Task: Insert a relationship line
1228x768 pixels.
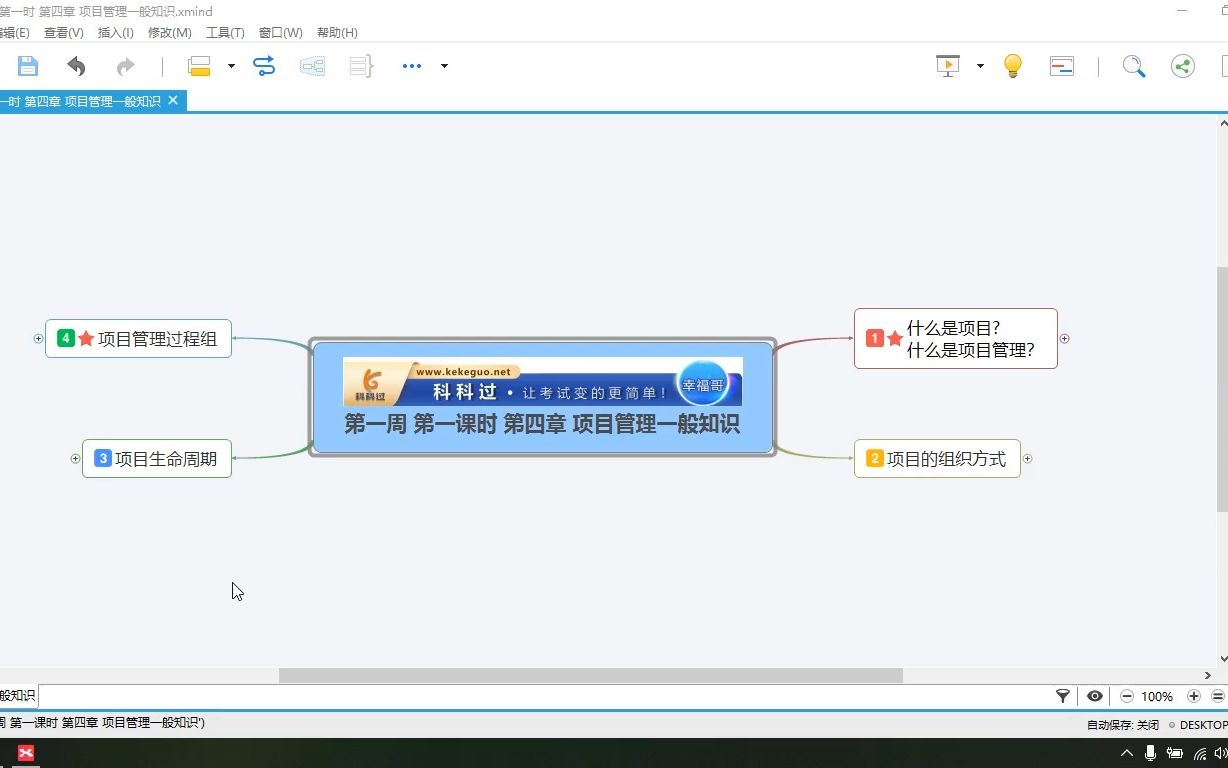Action: point(263,65)
